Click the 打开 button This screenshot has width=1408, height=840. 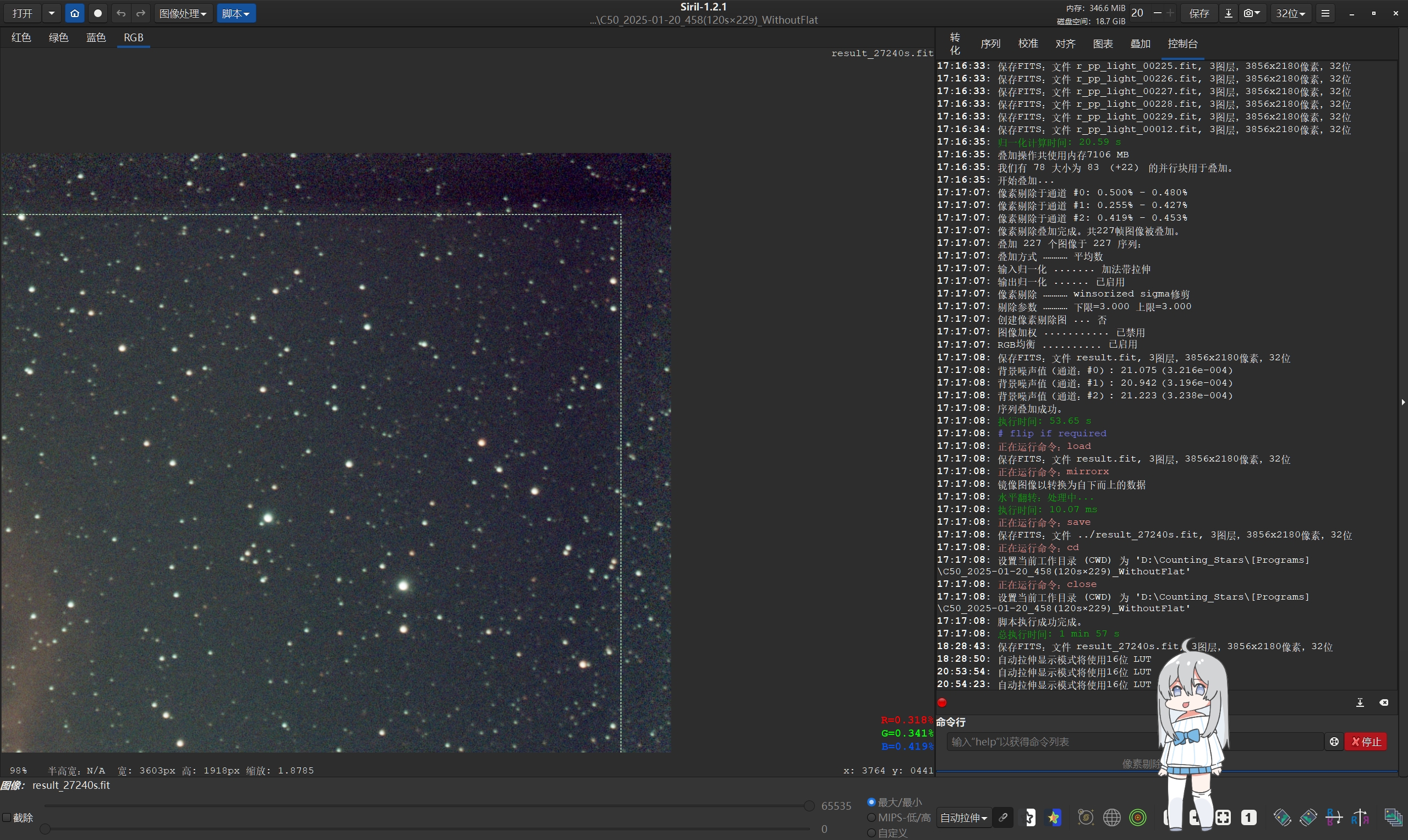tap(23, 13)
